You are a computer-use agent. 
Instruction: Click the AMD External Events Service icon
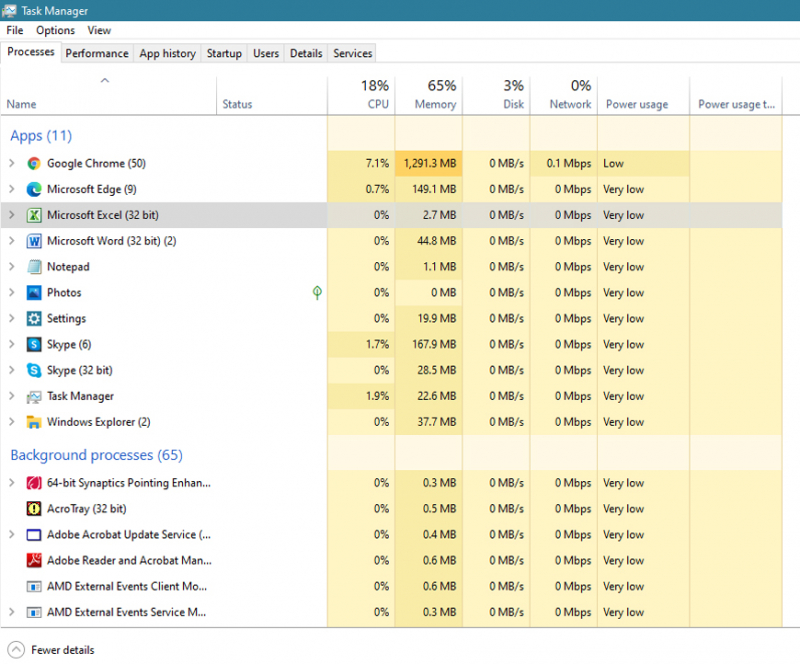tap(34, 612)
